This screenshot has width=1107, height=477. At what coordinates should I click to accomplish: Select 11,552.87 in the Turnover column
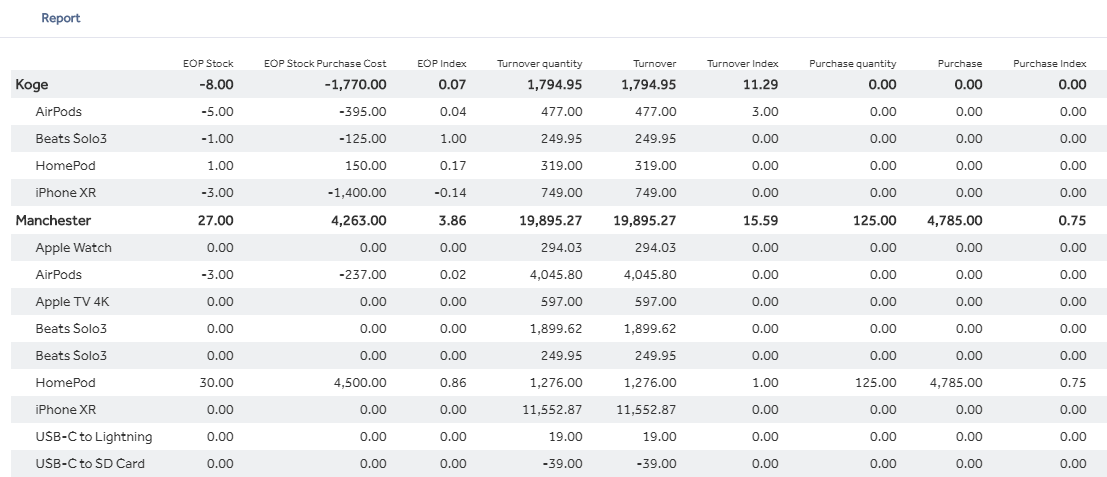tap(646, 409)
